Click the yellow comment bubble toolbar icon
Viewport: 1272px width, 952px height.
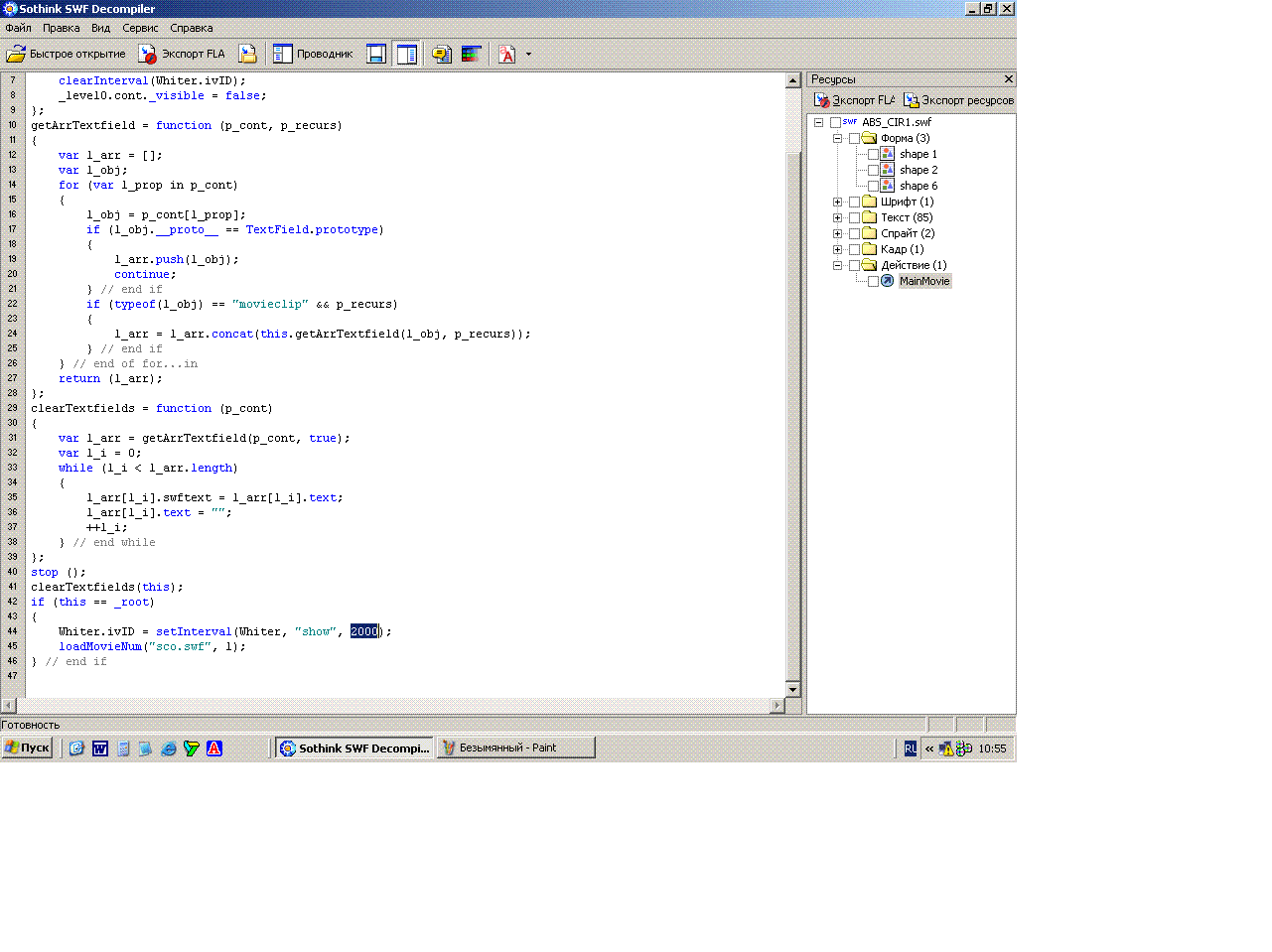[x=442, y=54]
